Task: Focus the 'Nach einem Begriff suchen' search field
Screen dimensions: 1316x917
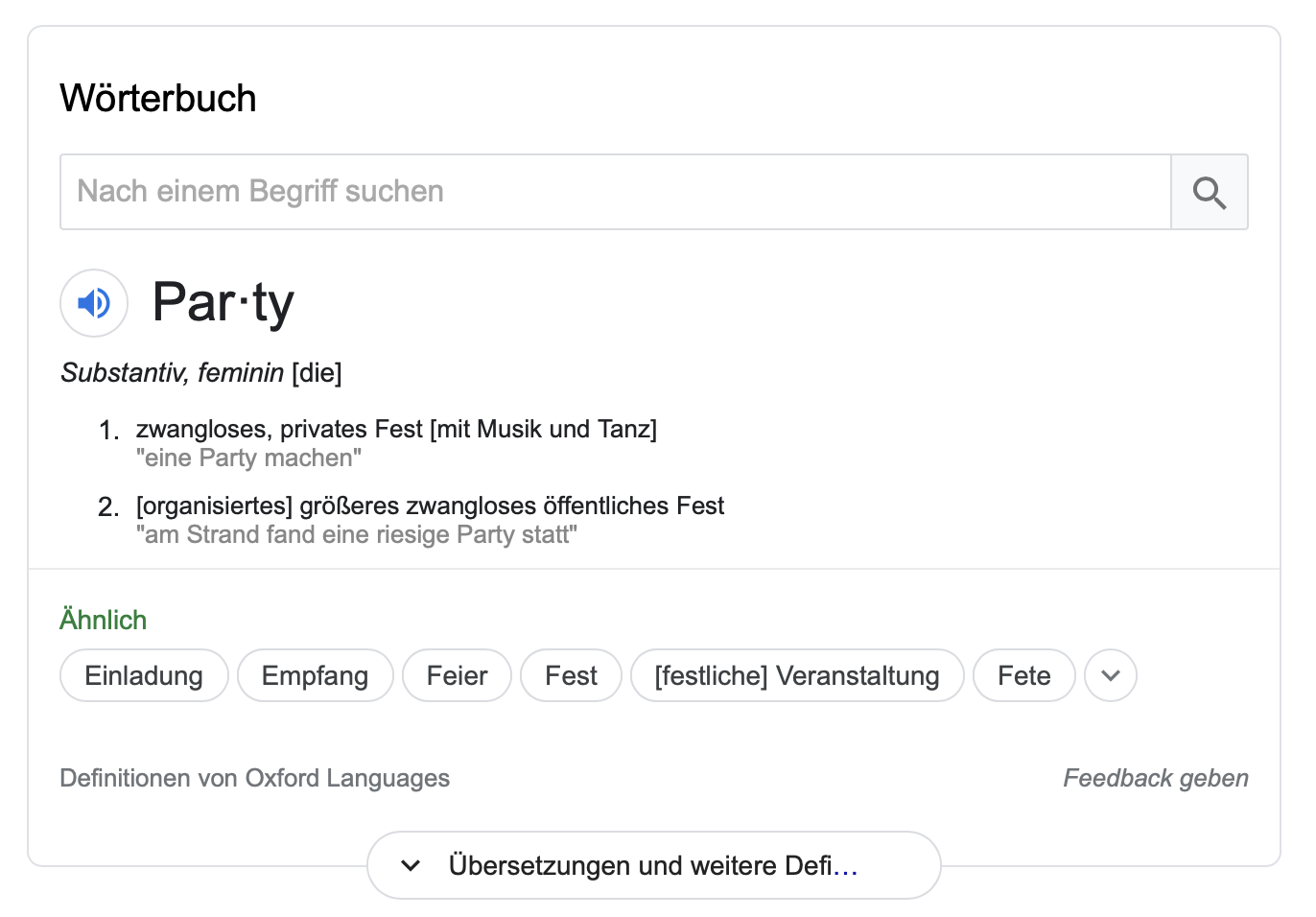Action: [x=615, y=192]
